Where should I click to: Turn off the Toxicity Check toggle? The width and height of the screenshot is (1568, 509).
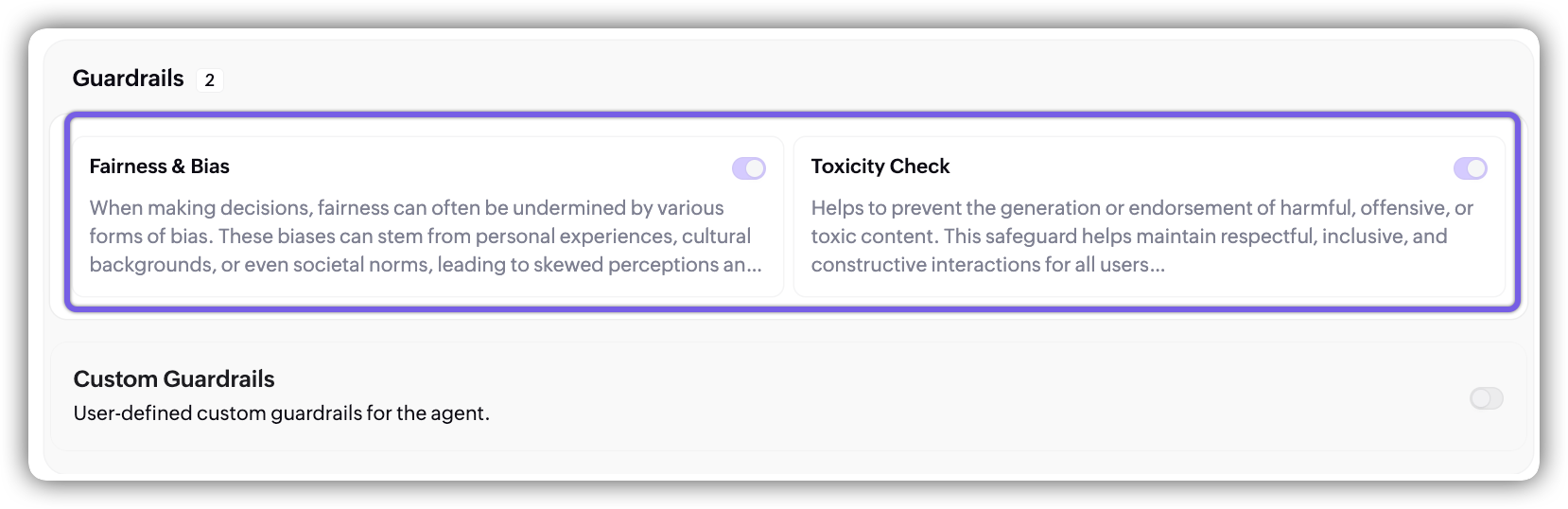click(1470, 168)
